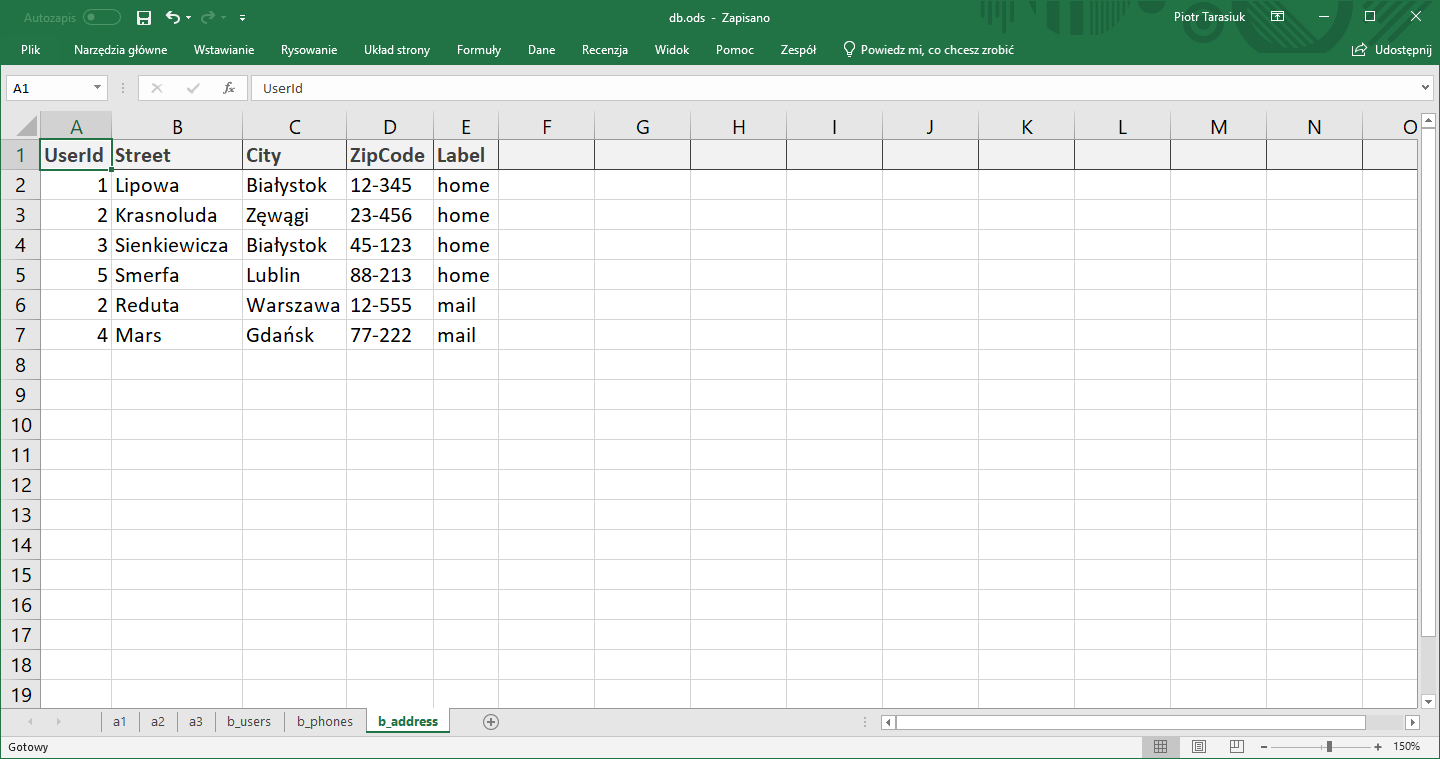Viewport: 1440px width, 759px height.
Task: Switch to Page Break Preview icon
Action: point(1237,747)
